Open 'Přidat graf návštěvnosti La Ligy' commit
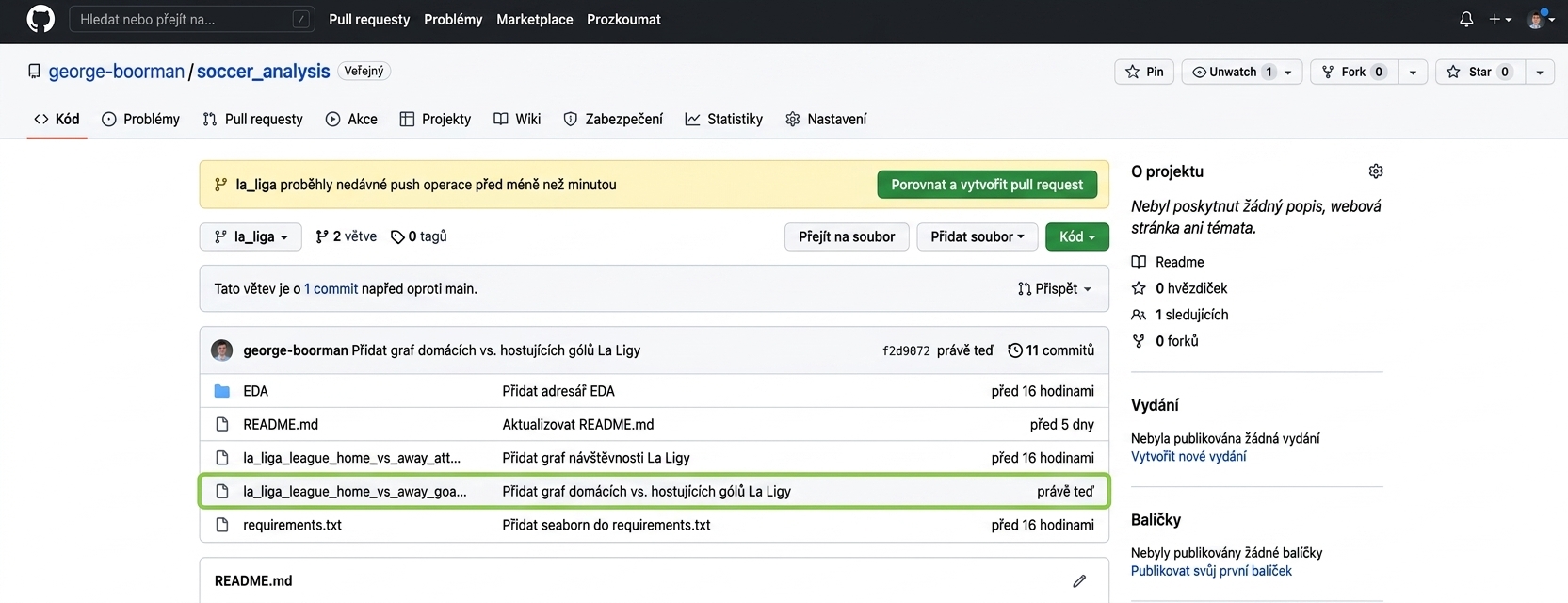This screenshot has width=1568, height=603. pos(596,458)
